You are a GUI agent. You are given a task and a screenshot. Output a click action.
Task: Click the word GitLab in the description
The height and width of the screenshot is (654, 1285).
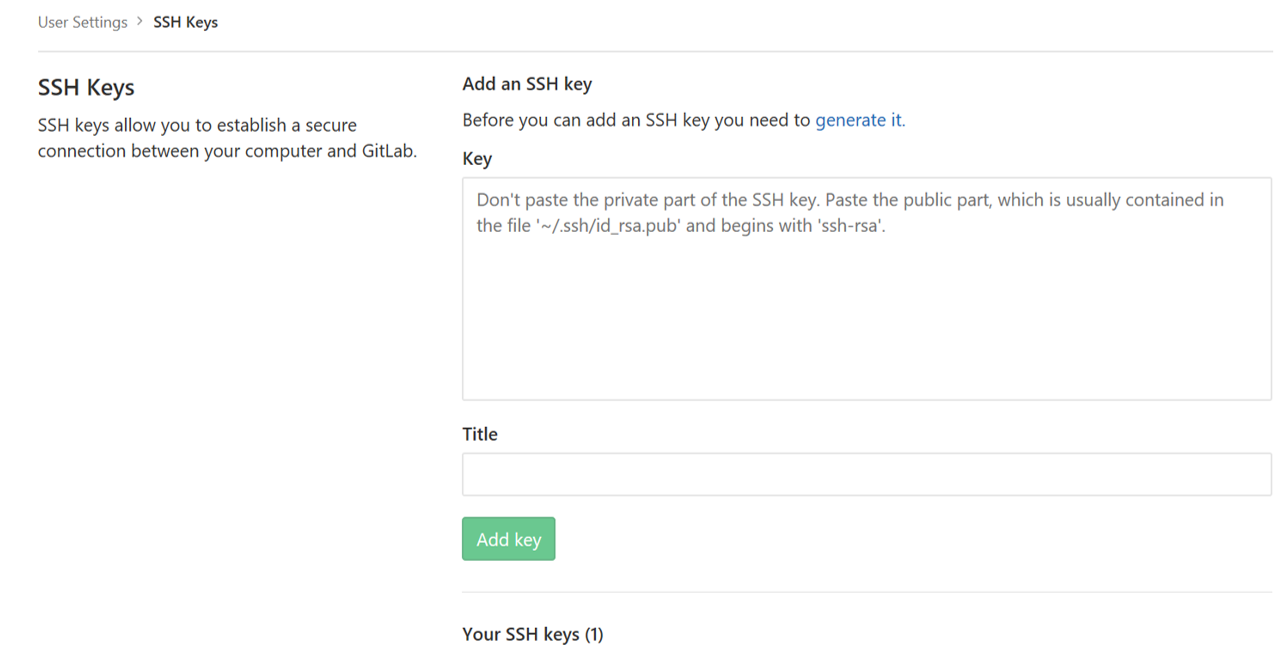388,152
